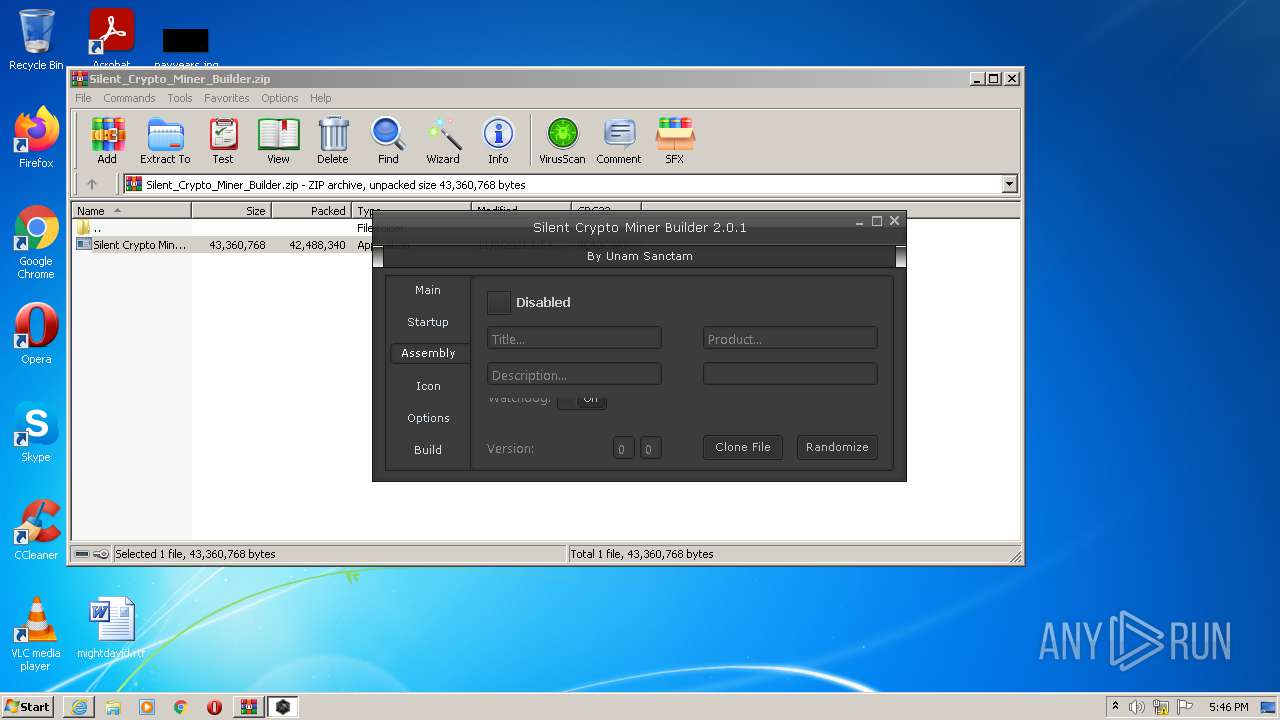Open the Options menu in WinRAR
Screen dimensions: 1280x720
(280, 98)
